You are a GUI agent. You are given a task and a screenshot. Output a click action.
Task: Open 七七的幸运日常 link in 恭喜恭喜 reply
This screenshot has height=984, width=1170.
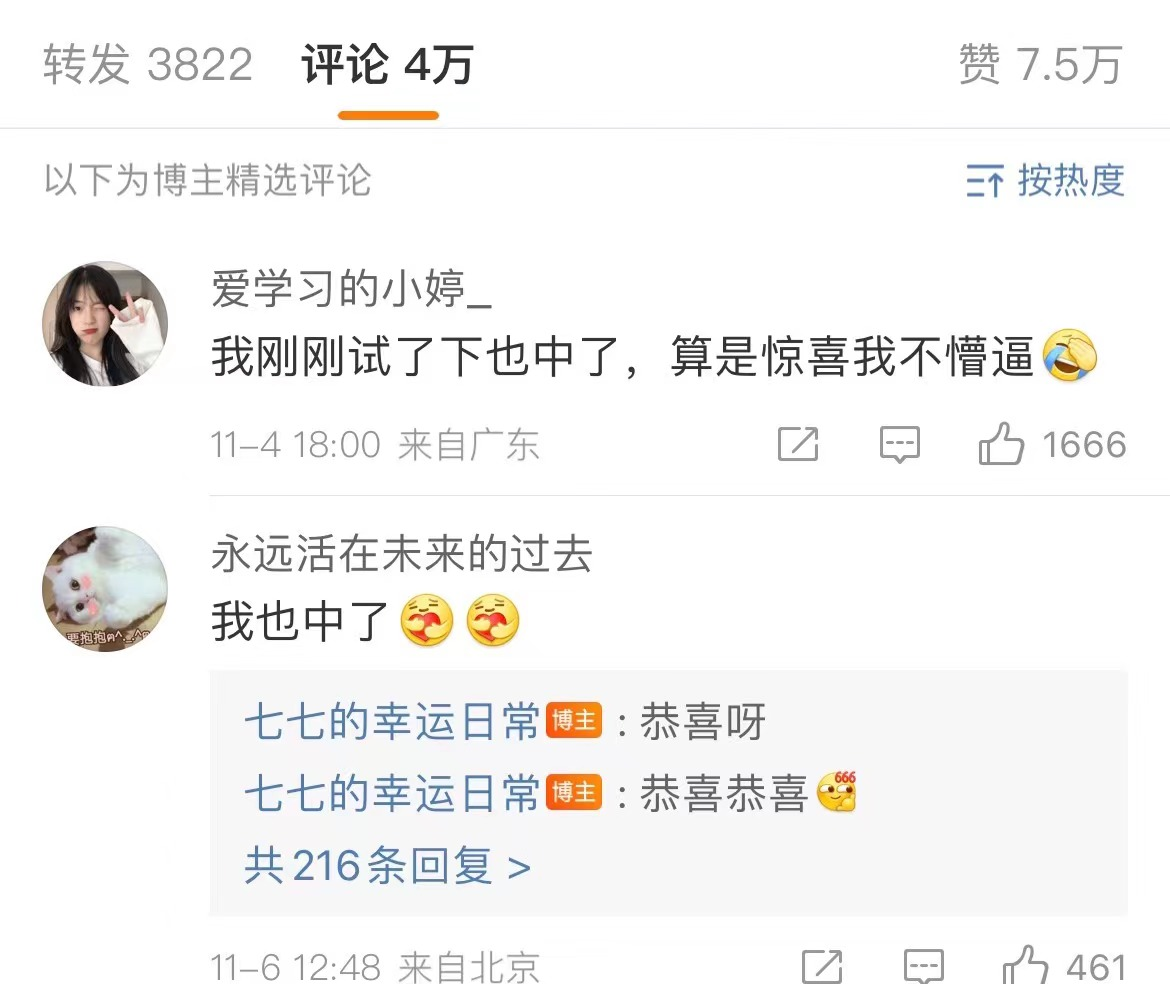click(392, 792)
